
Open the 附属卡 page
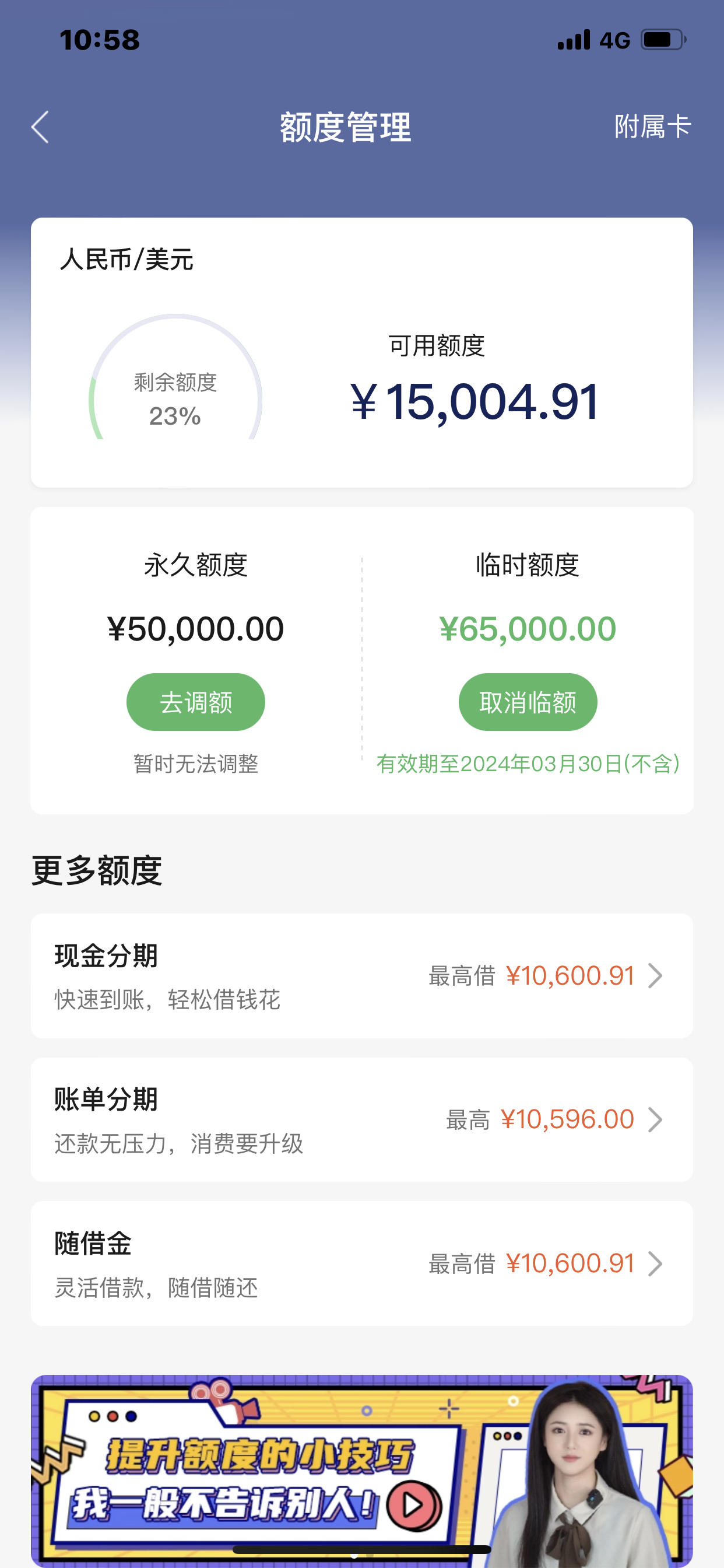[x=652, y=127]
